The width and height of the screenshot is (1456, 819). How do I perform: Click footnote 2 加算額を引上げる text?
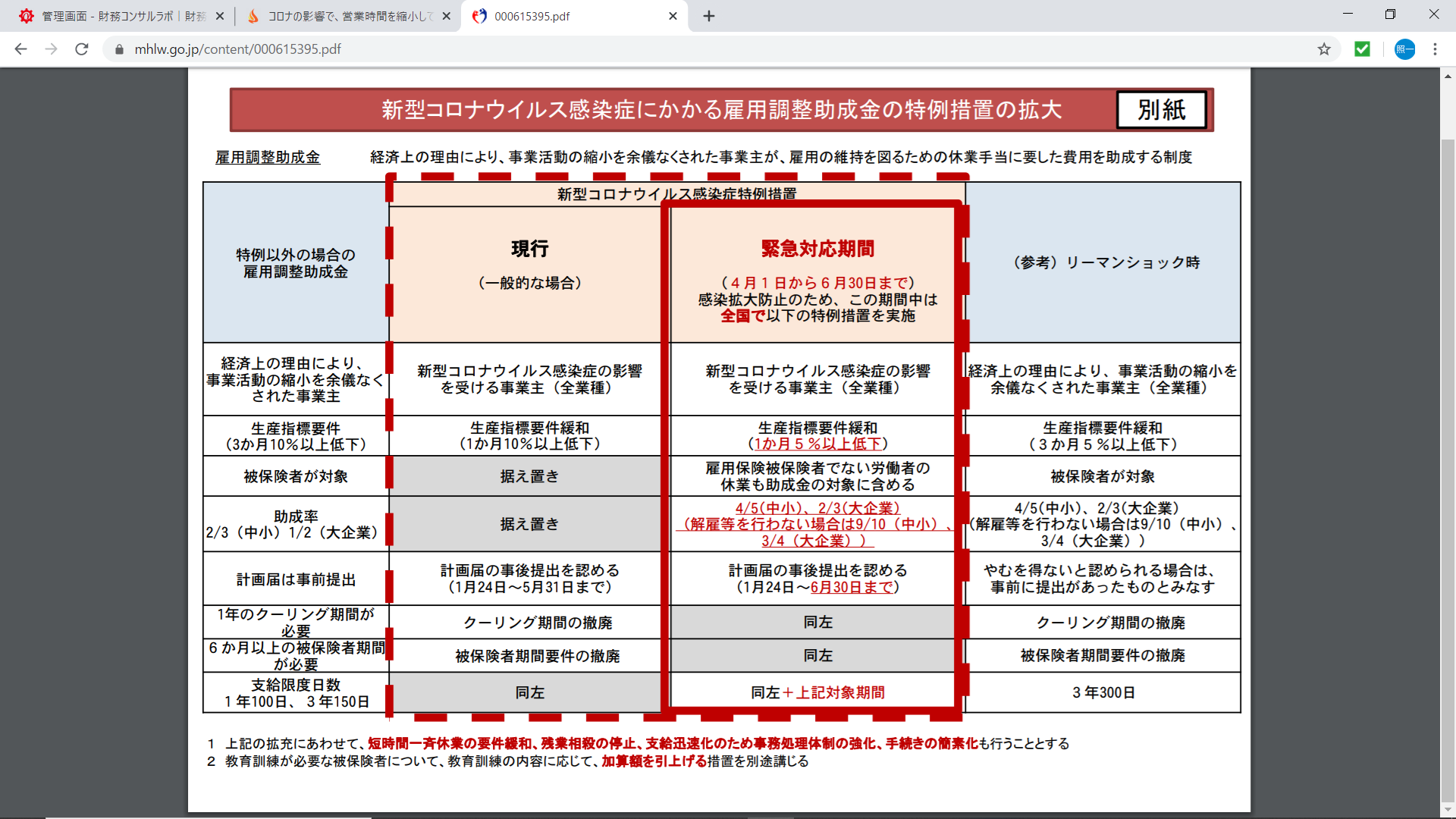click(654, 761)
